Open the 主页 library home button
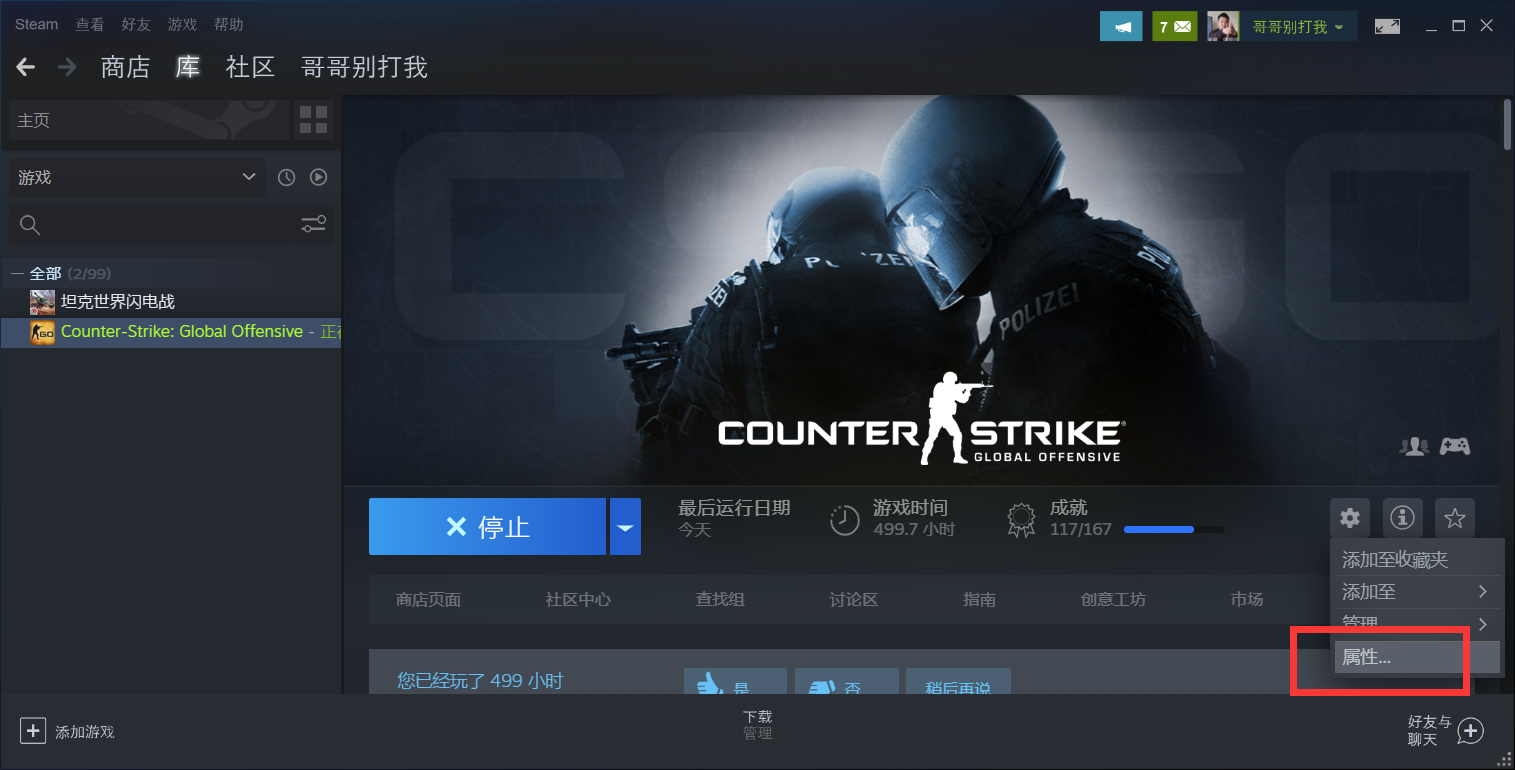The height and width of the screenshot is (770, 1515). tap(150, 120)
